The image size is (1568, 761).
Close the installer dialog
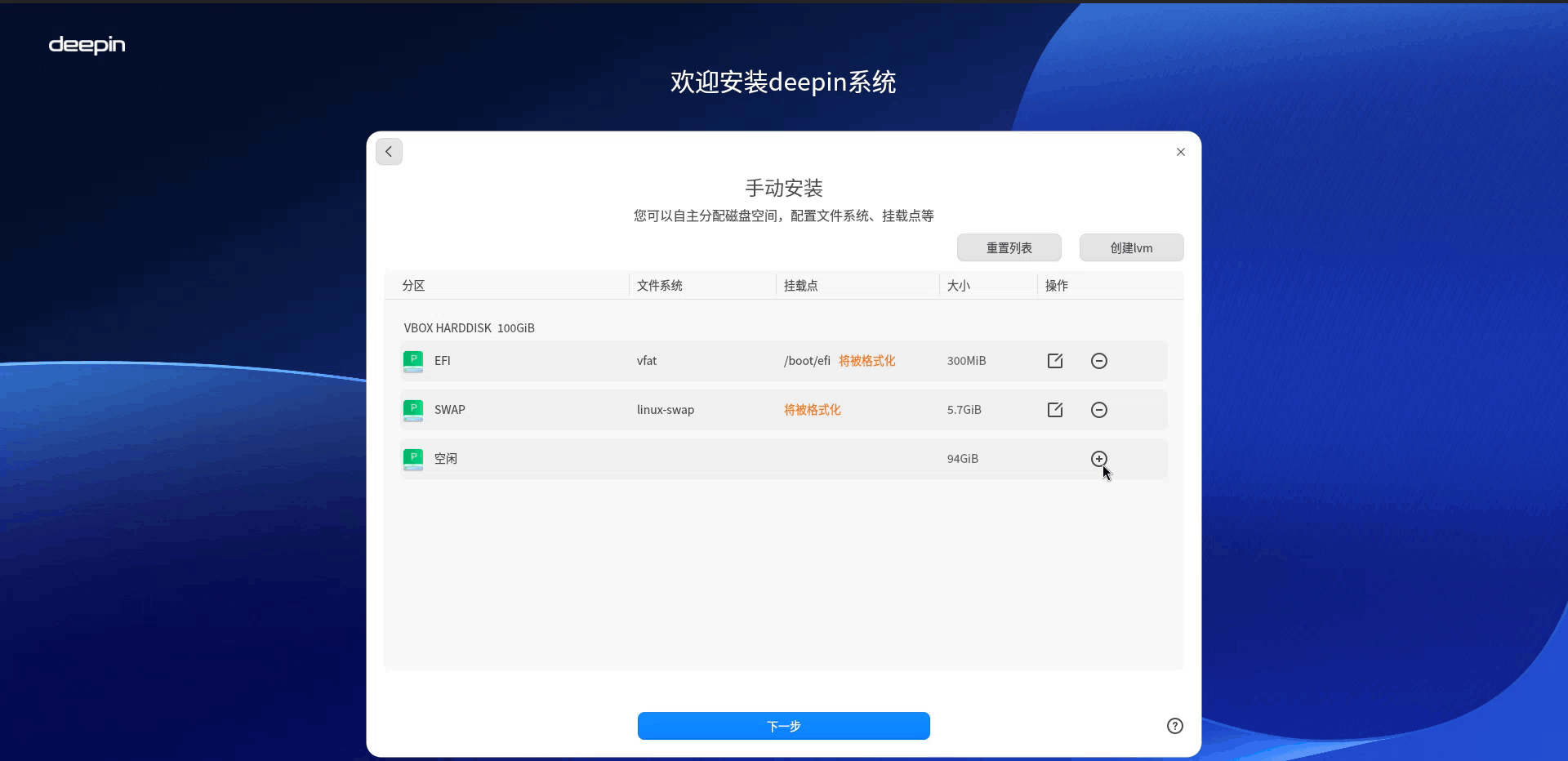tap(1180, 152)
